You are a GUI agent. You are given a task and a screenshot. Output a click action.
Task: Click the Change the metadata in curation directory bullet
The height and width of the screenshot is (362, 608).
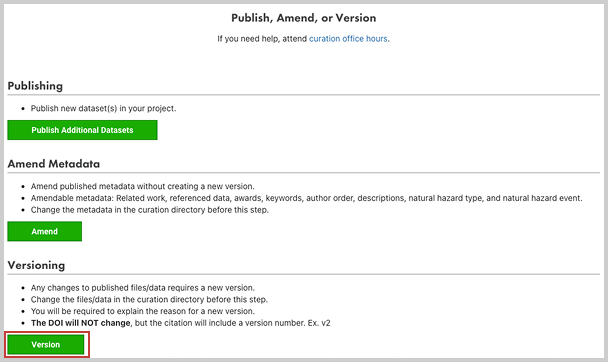click(x=150, y=210)
